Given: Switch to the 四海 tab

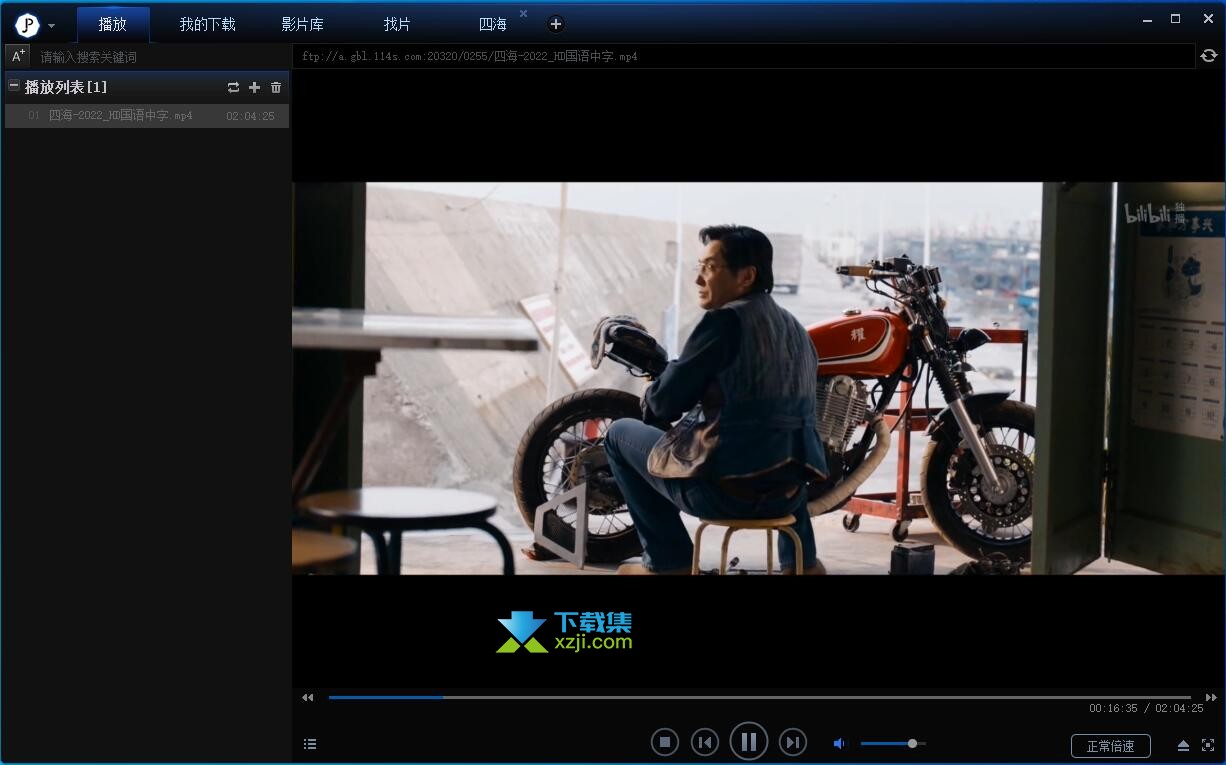Looking at the screenshot, I should (x=493, y=24).
